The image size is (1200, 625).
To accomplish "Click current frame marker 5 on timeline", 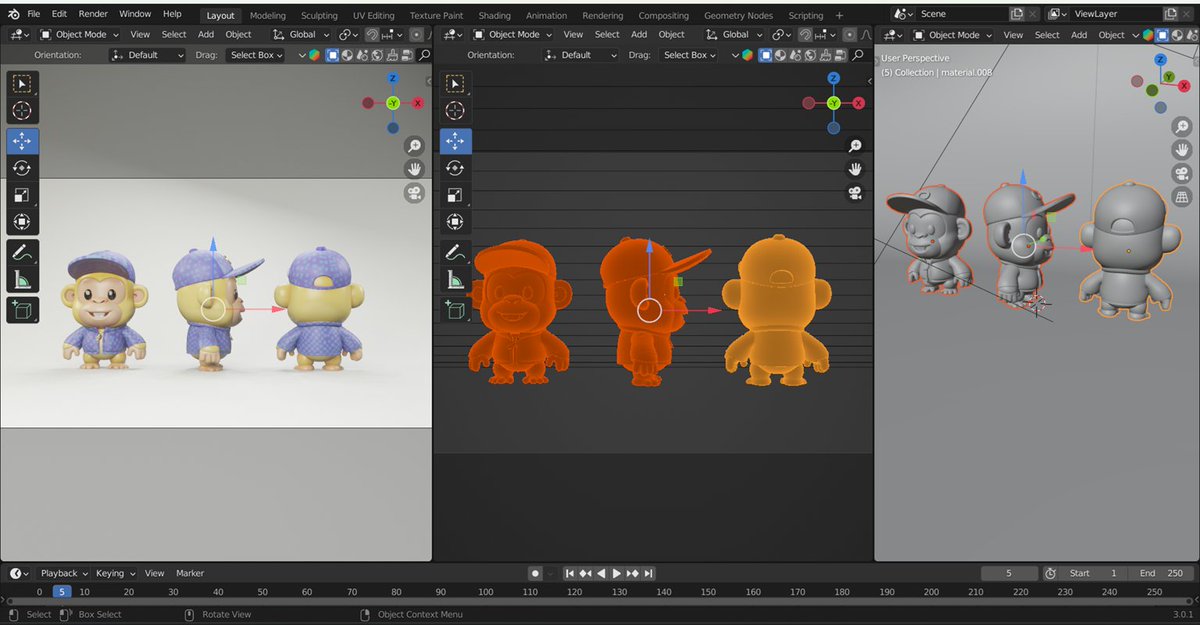I will pos(62,592).
